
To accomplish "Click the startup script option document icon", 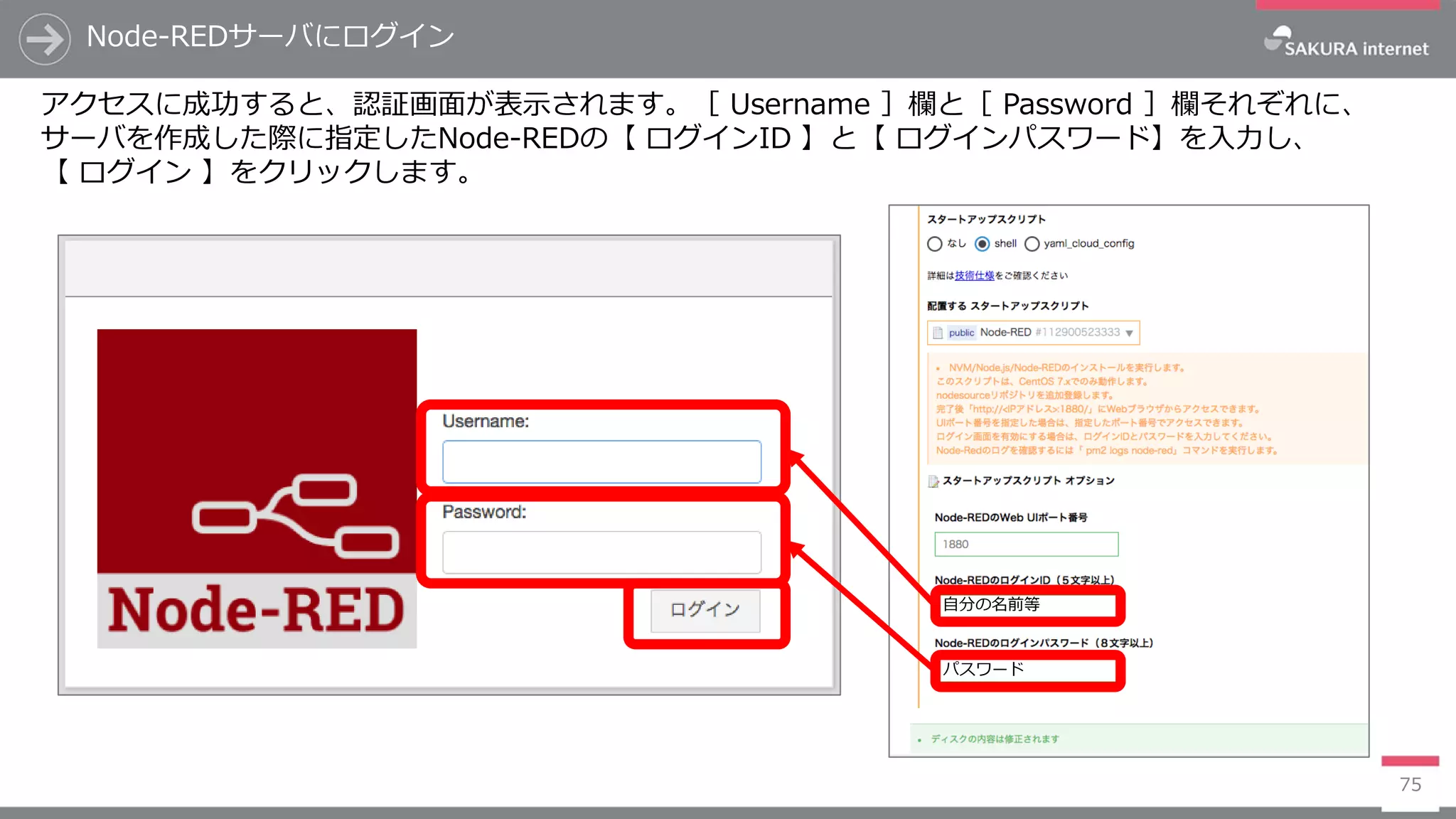I will pyautogui.click(x=933, y=481).
